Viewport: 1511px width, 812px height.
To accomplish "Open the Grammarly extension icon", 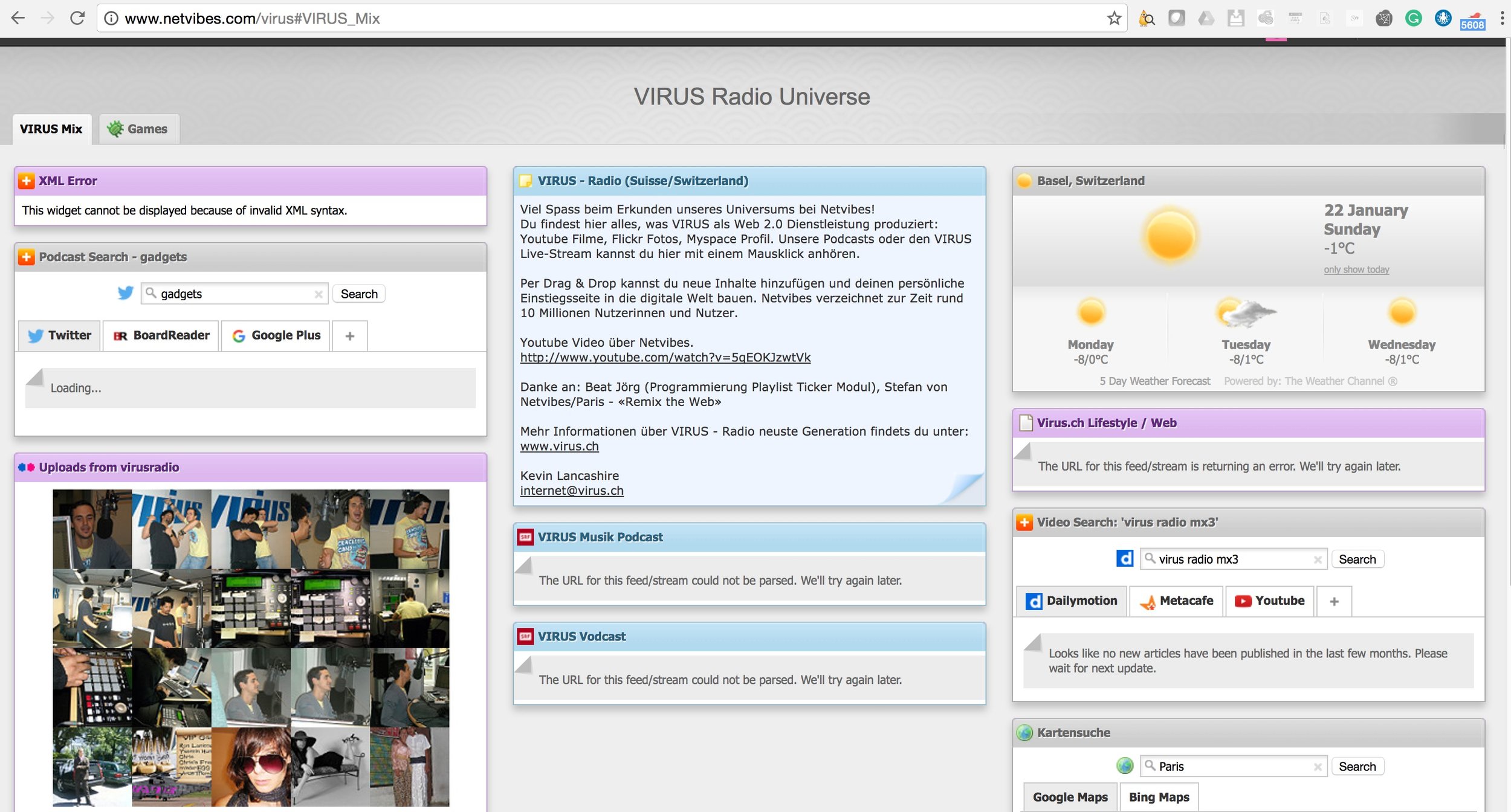I will (x=1413, y=18).
